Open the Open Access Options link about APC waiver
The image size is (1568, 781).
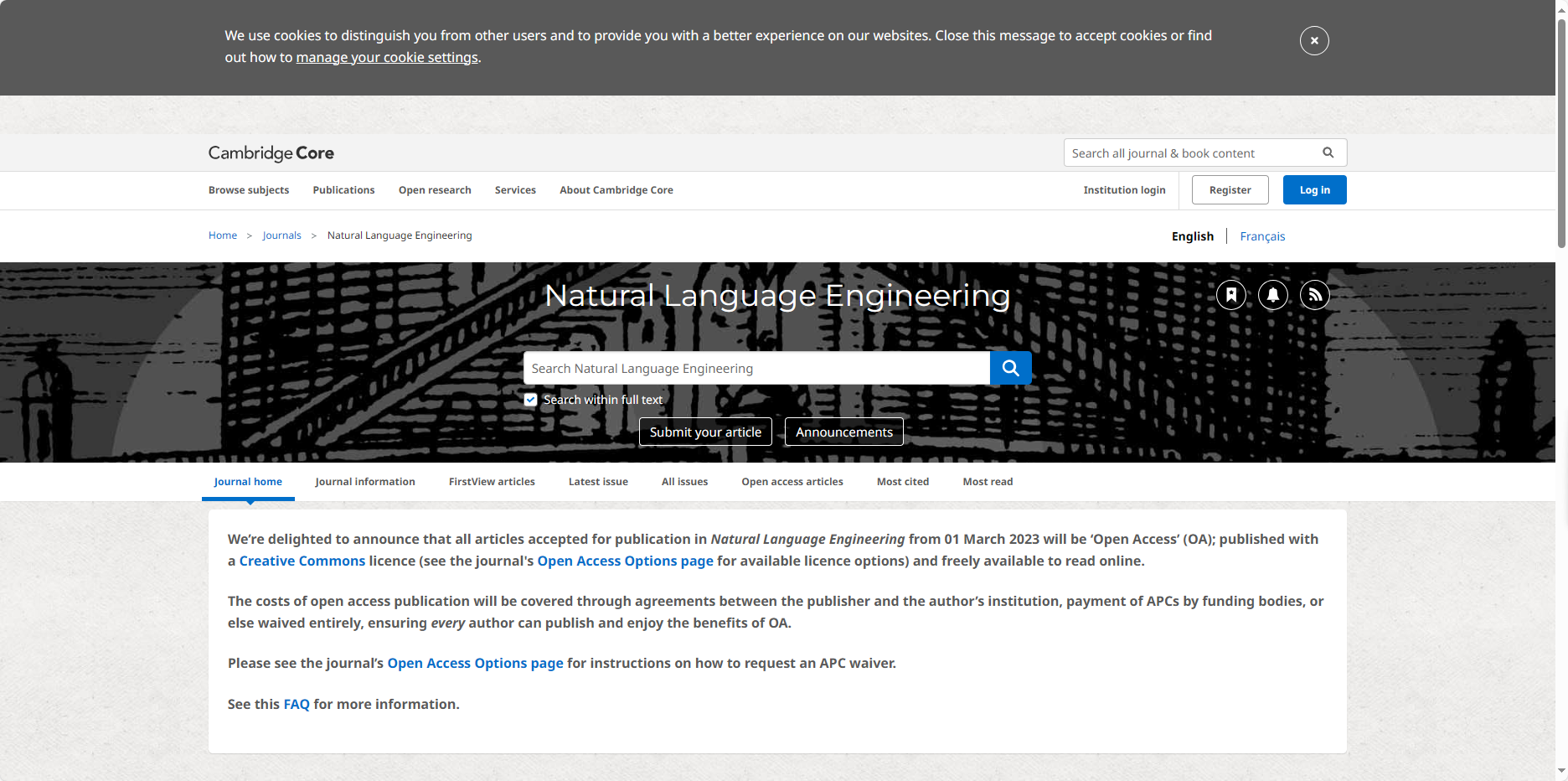point(475,663)
